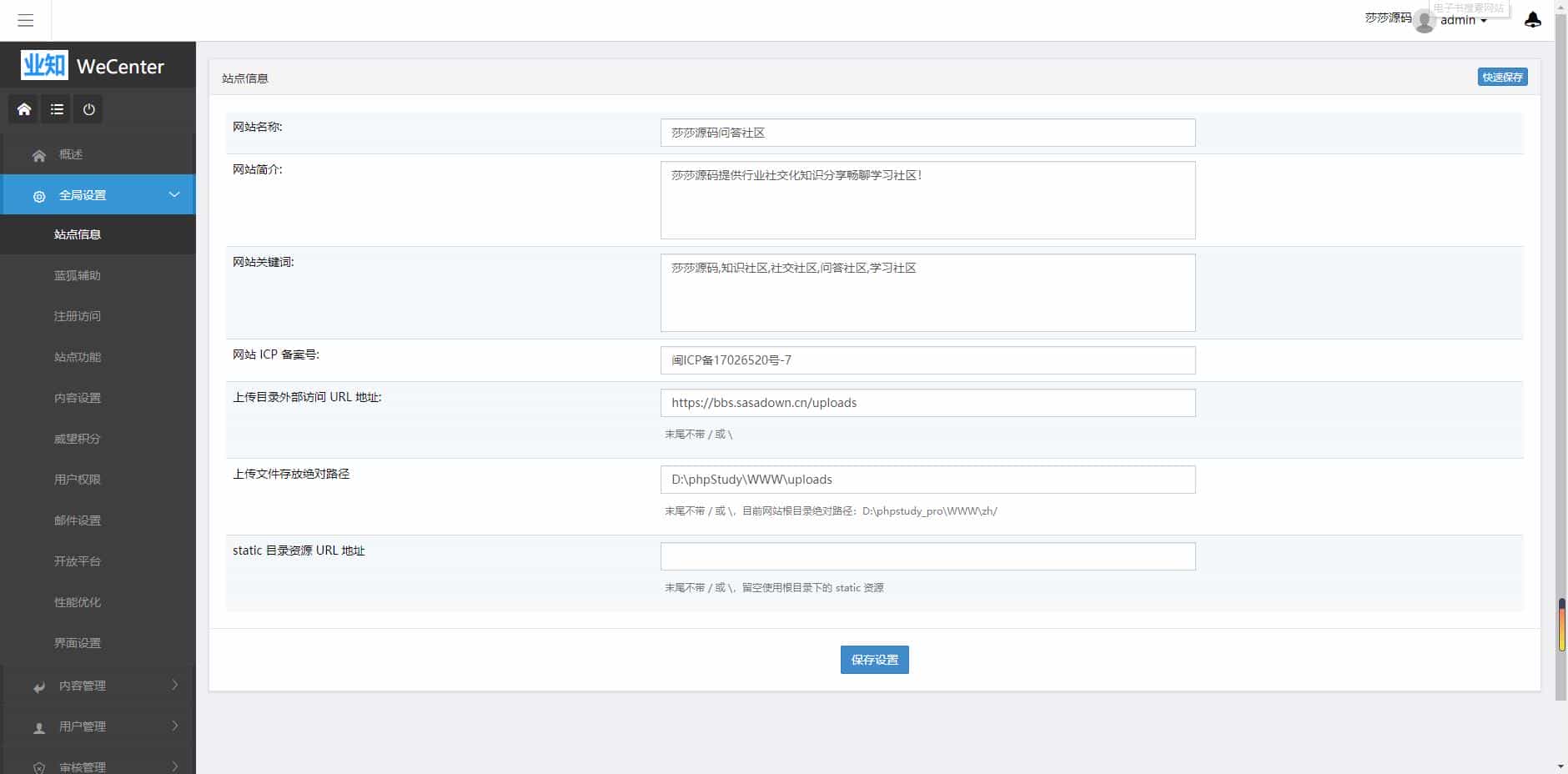Viewport: 1568px width, 774px height.
Task: Click the WeCenter logo
Action: [93, 65]
